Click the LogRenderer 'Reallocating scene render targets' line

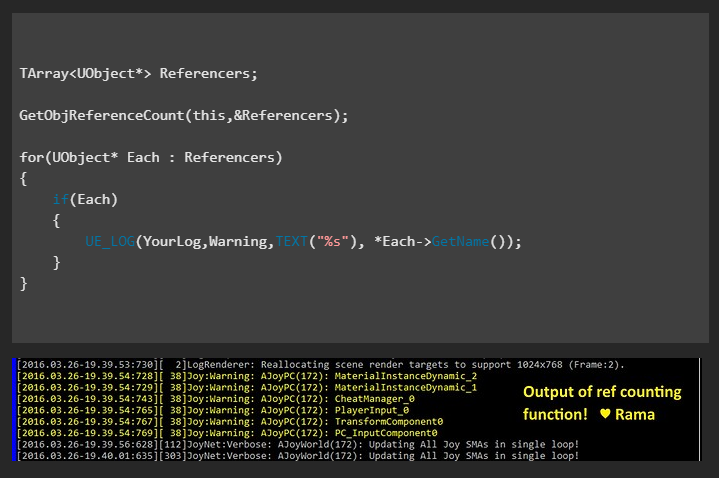click(321, 365)
